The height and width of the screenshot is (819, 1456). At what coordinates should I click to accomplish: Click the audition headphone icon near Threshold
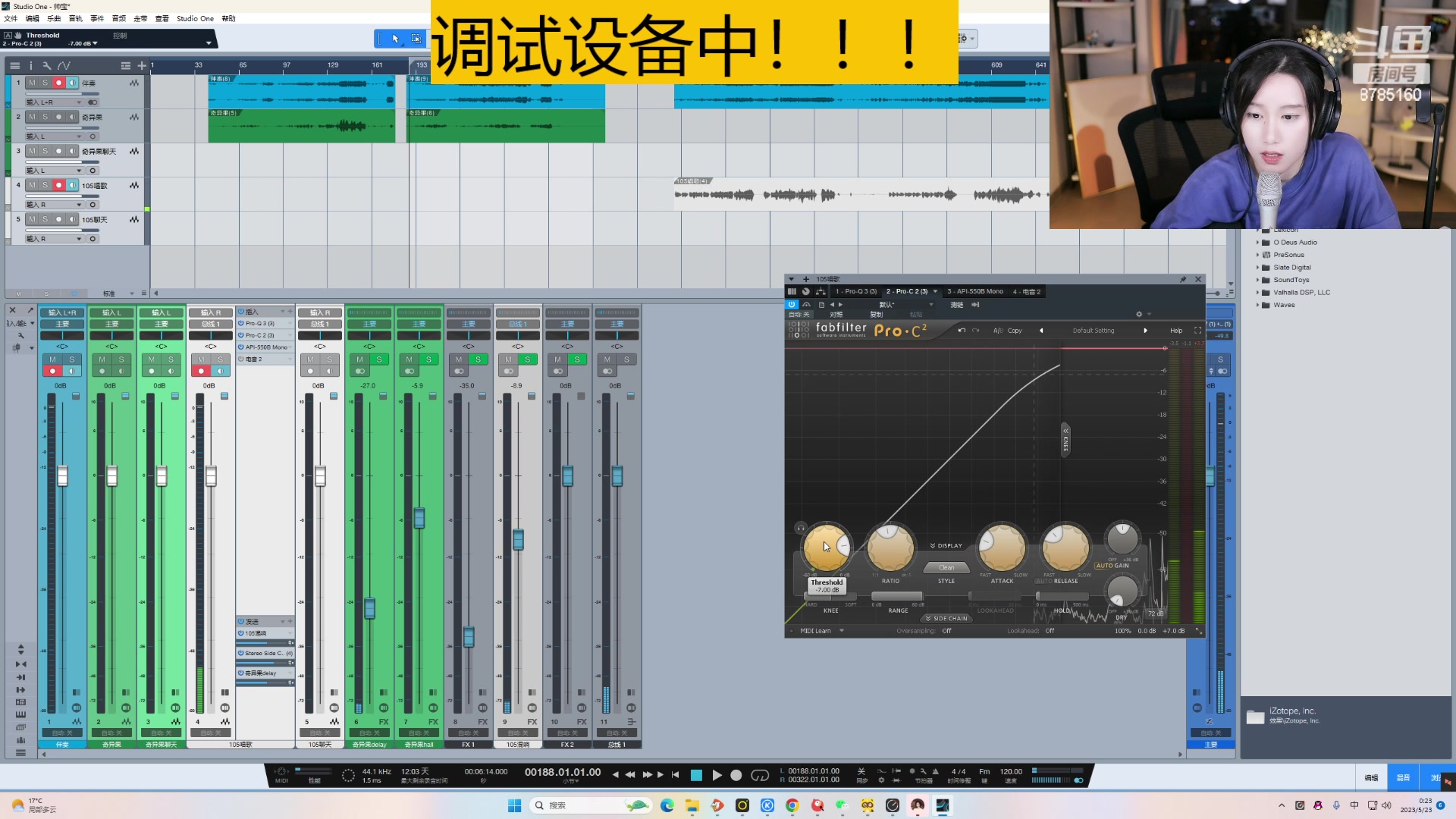tap(801, 529)
